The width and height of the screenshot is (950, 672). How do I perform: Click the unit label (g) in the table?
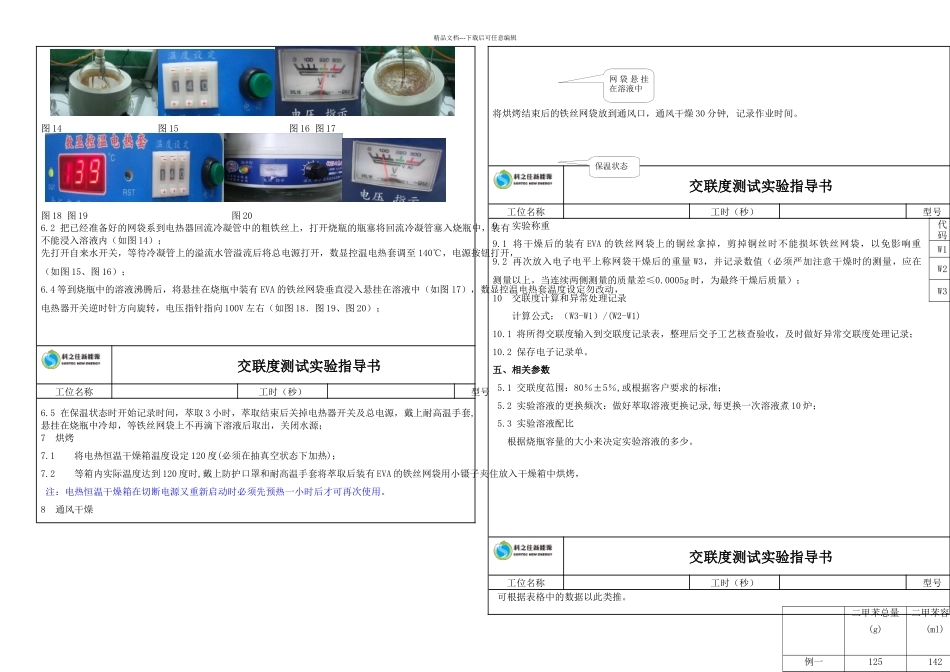875,629
